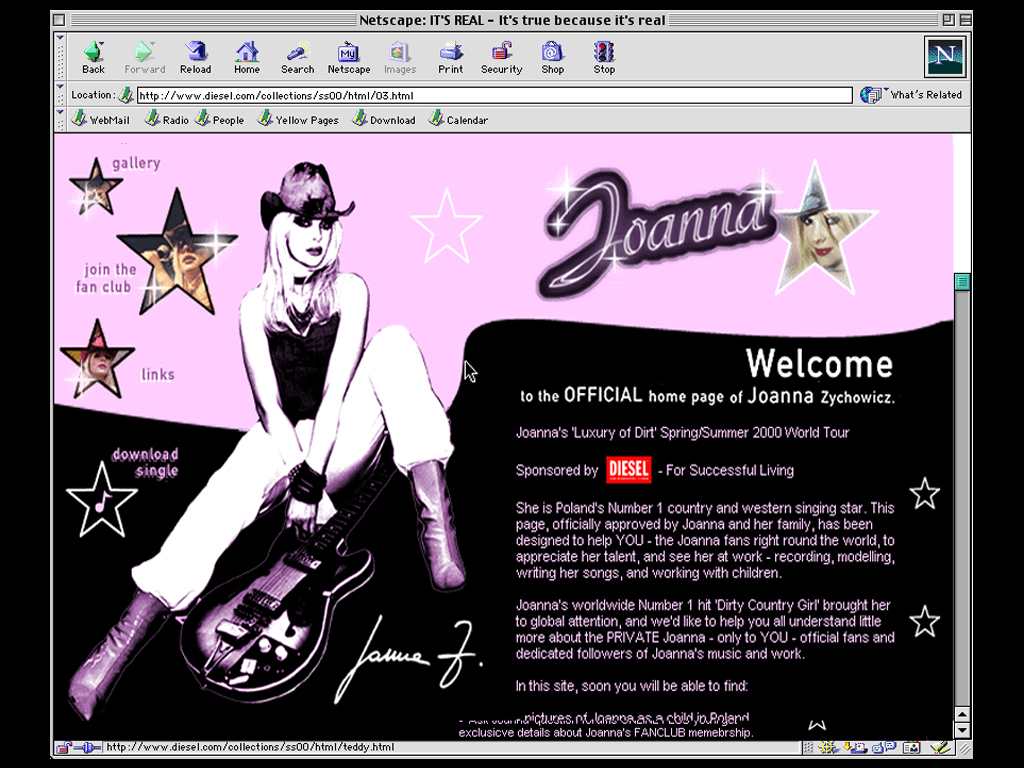Collapse the personal toolbar handle

point(60,120)
